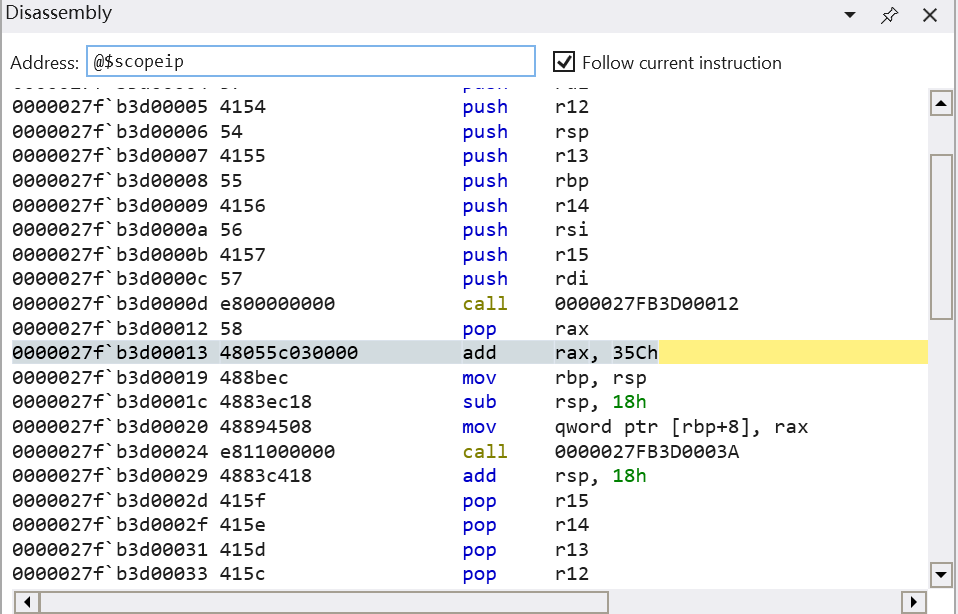Close the Disassembly panel
The image size is (958, 614).
[930, 16]
